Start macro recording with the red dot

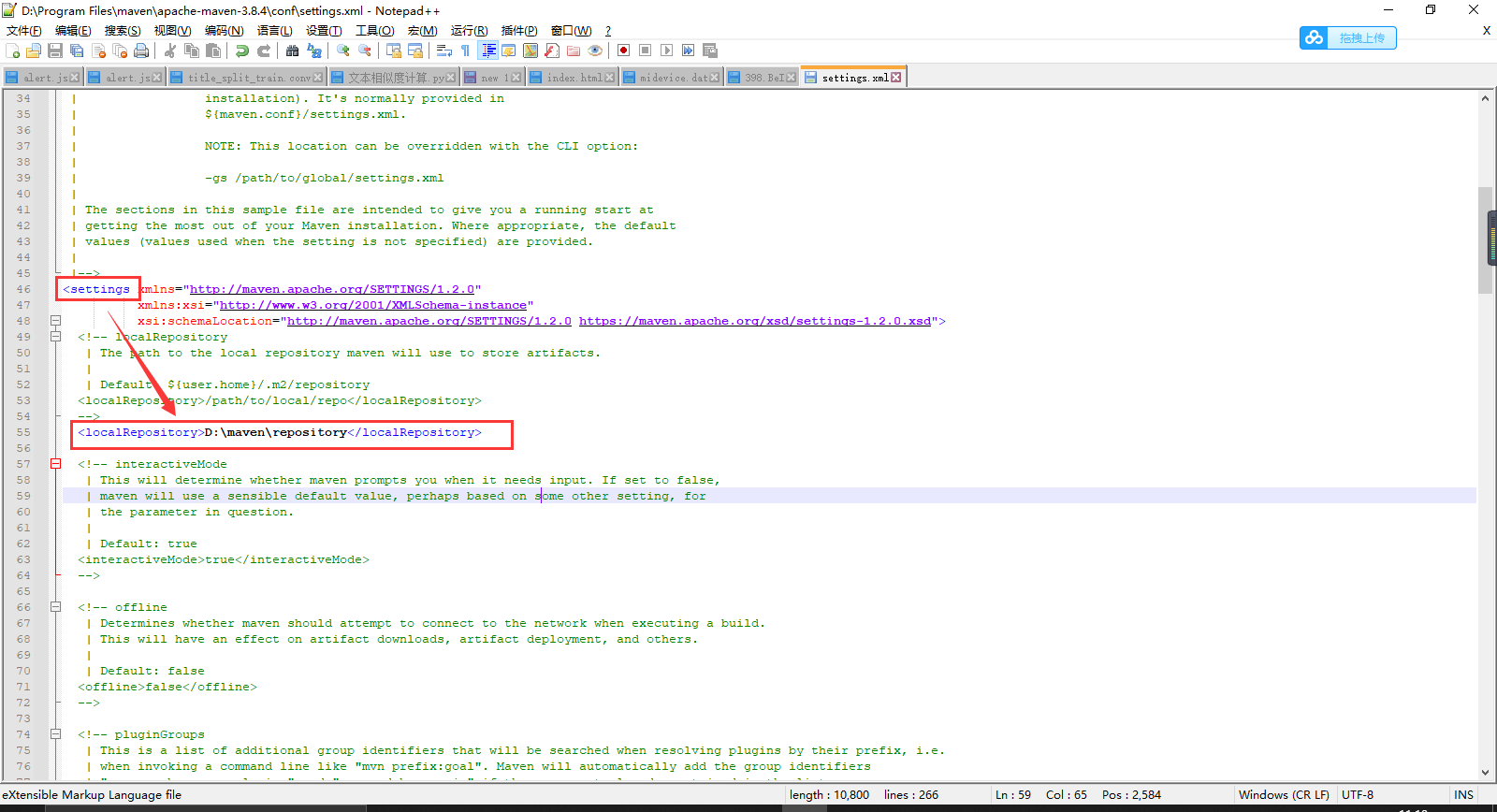tap(623, 51)
